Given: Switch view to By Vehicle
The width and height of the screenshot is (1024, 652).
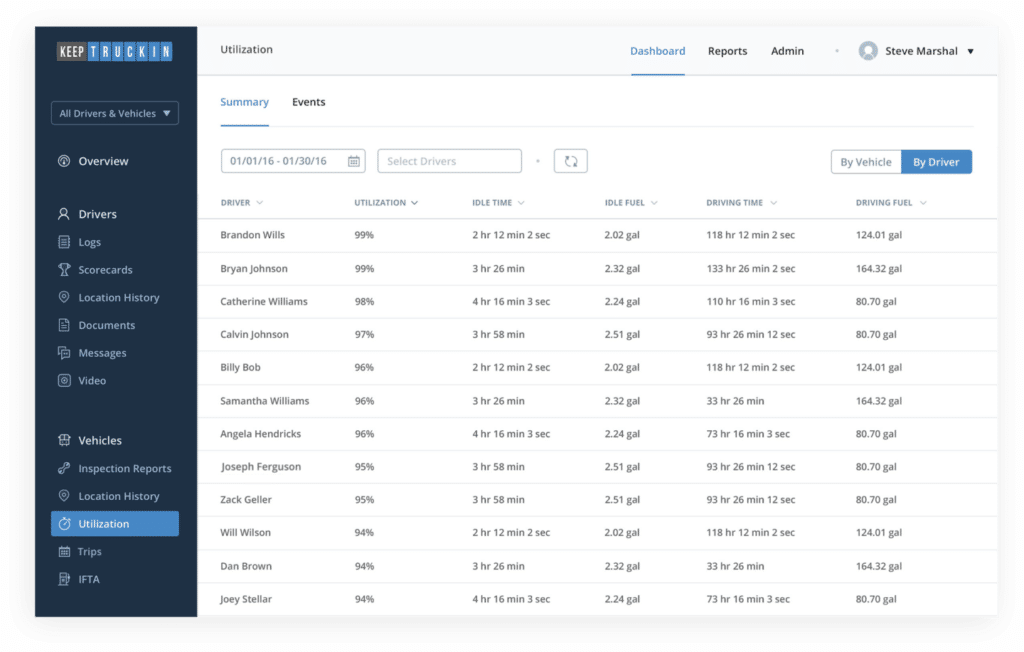Looking at the screenshot, I should click(865, 162).
